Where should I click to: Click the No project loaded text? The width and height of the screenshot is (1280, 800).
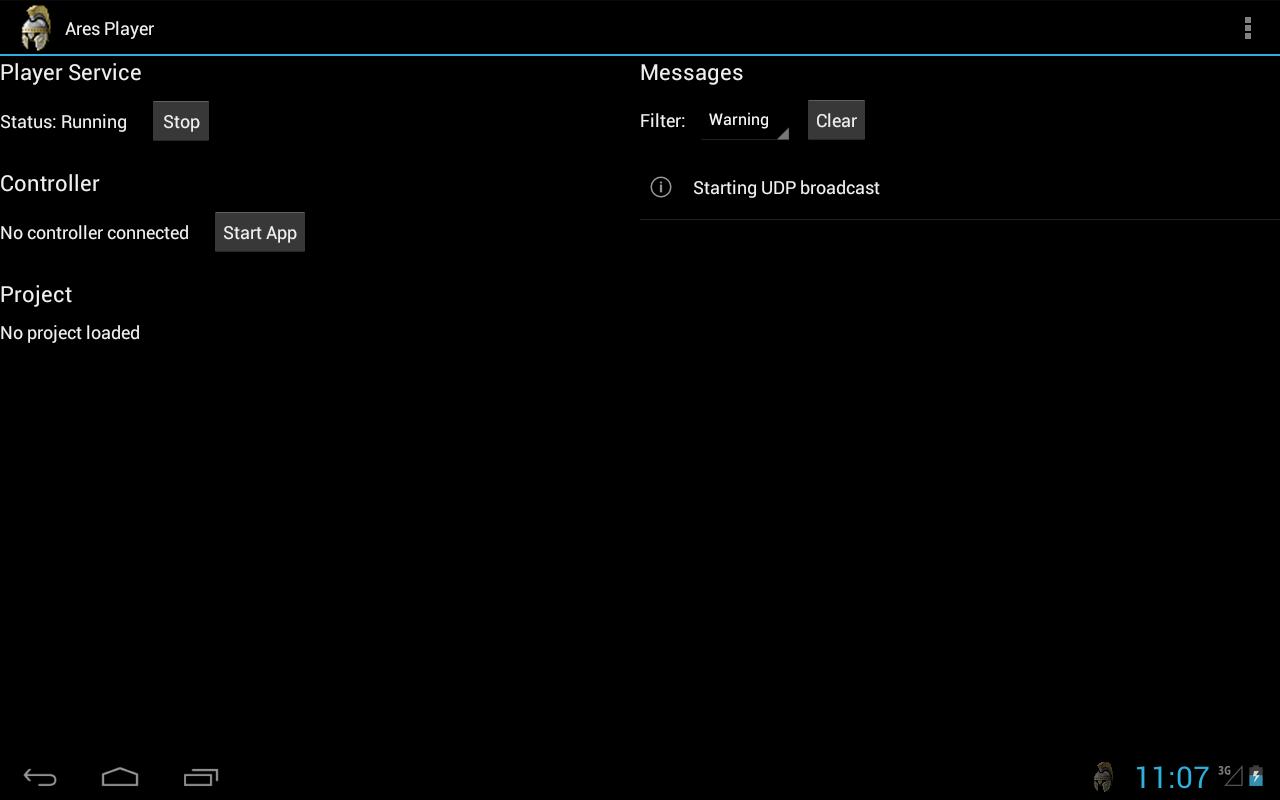pos(70,333)
